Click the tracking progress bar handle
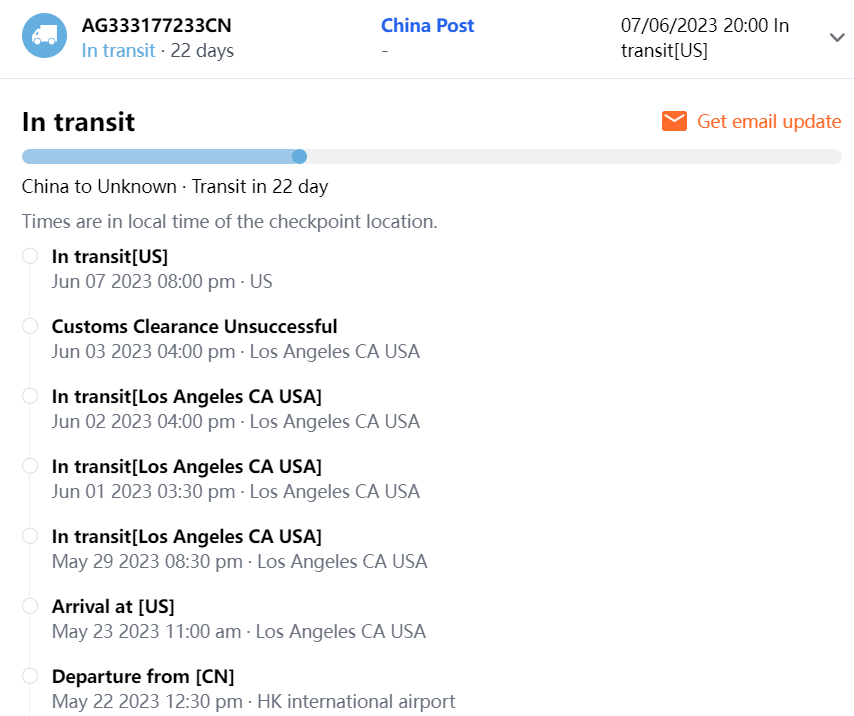The image size is (854, 716). point(299,156)
